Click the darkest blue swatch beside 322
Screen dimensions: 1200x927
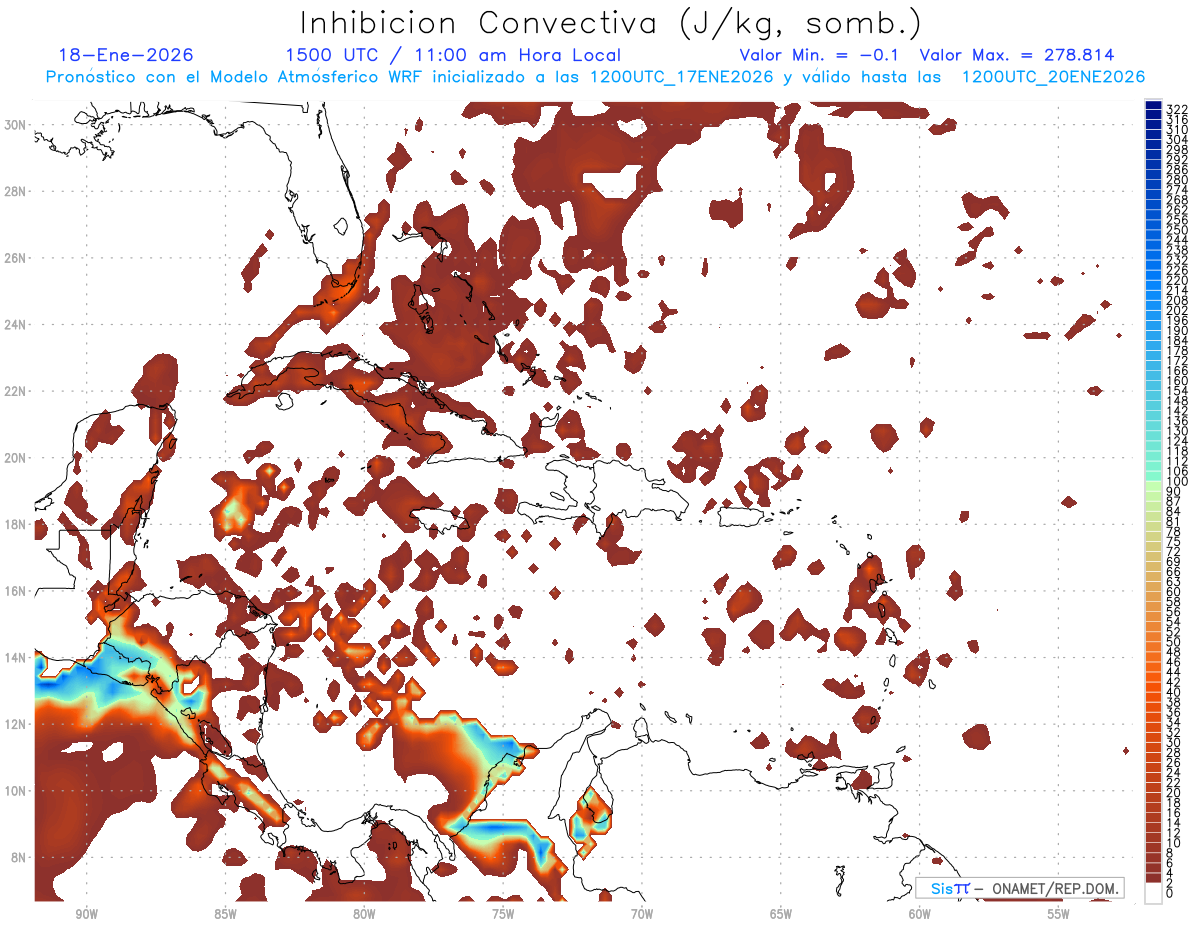click(1153, 106)
